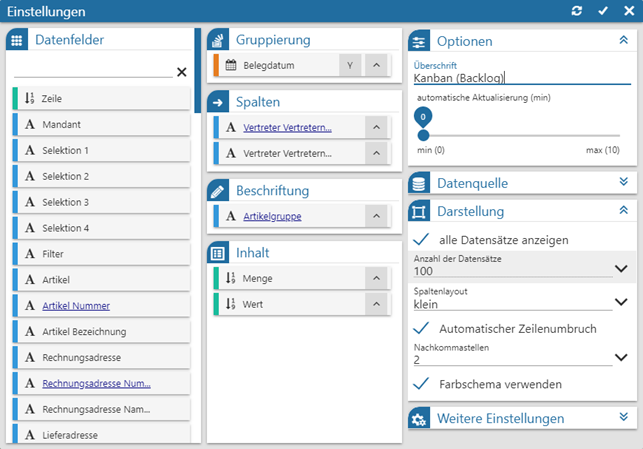The image size is (643, 449).
Task: Clear the Datenfelder search with X icon
Action: [181, 72]
